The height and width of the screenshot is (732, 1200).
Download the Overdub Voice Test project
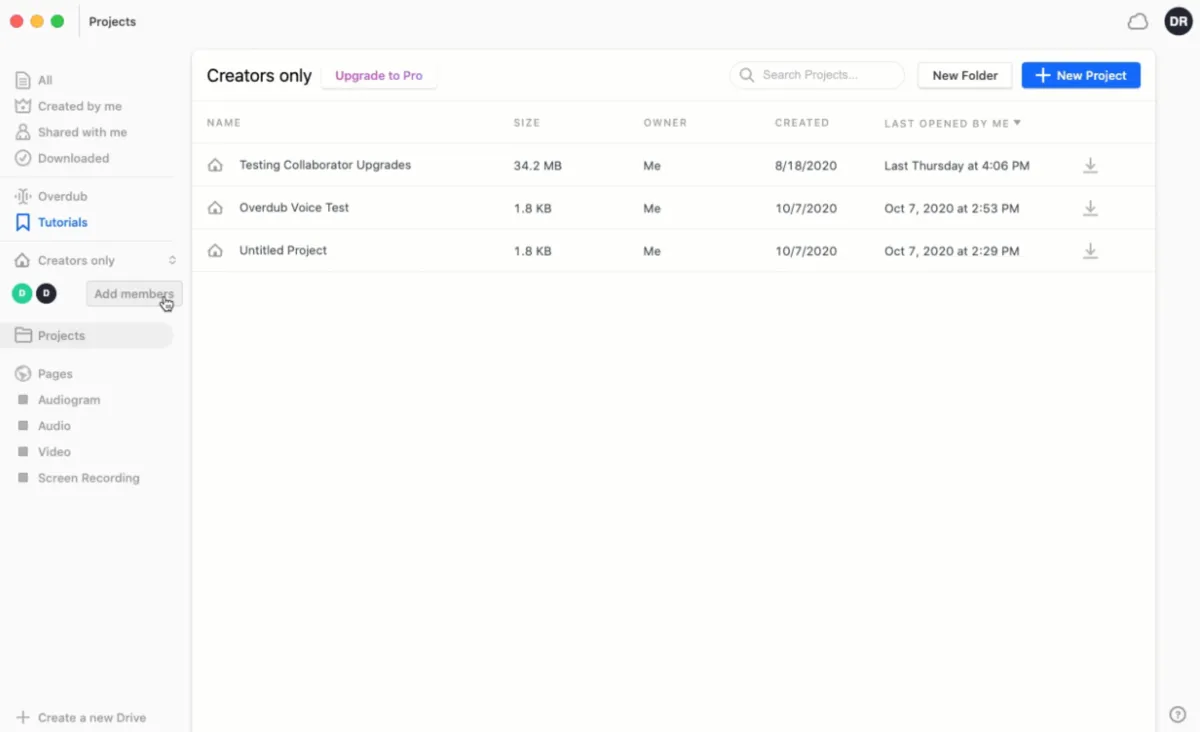point(1090,209)
